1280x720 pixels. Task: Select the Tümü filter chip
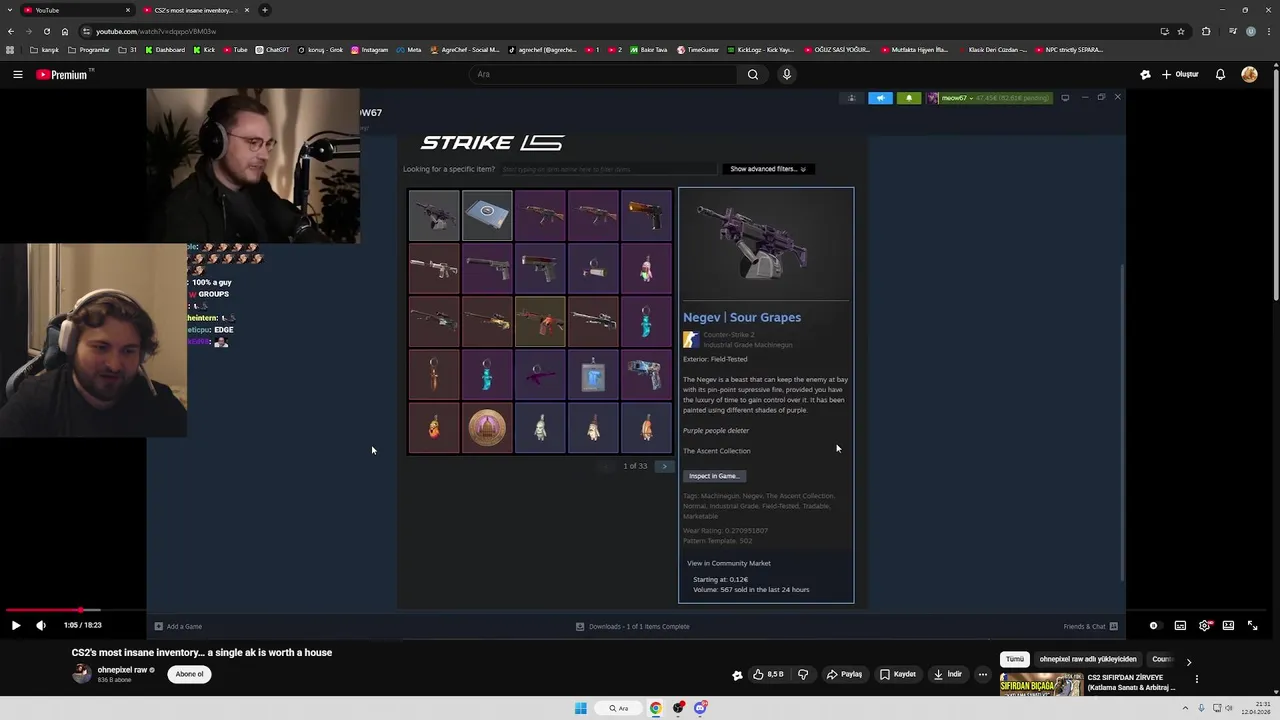(1015, 659)
